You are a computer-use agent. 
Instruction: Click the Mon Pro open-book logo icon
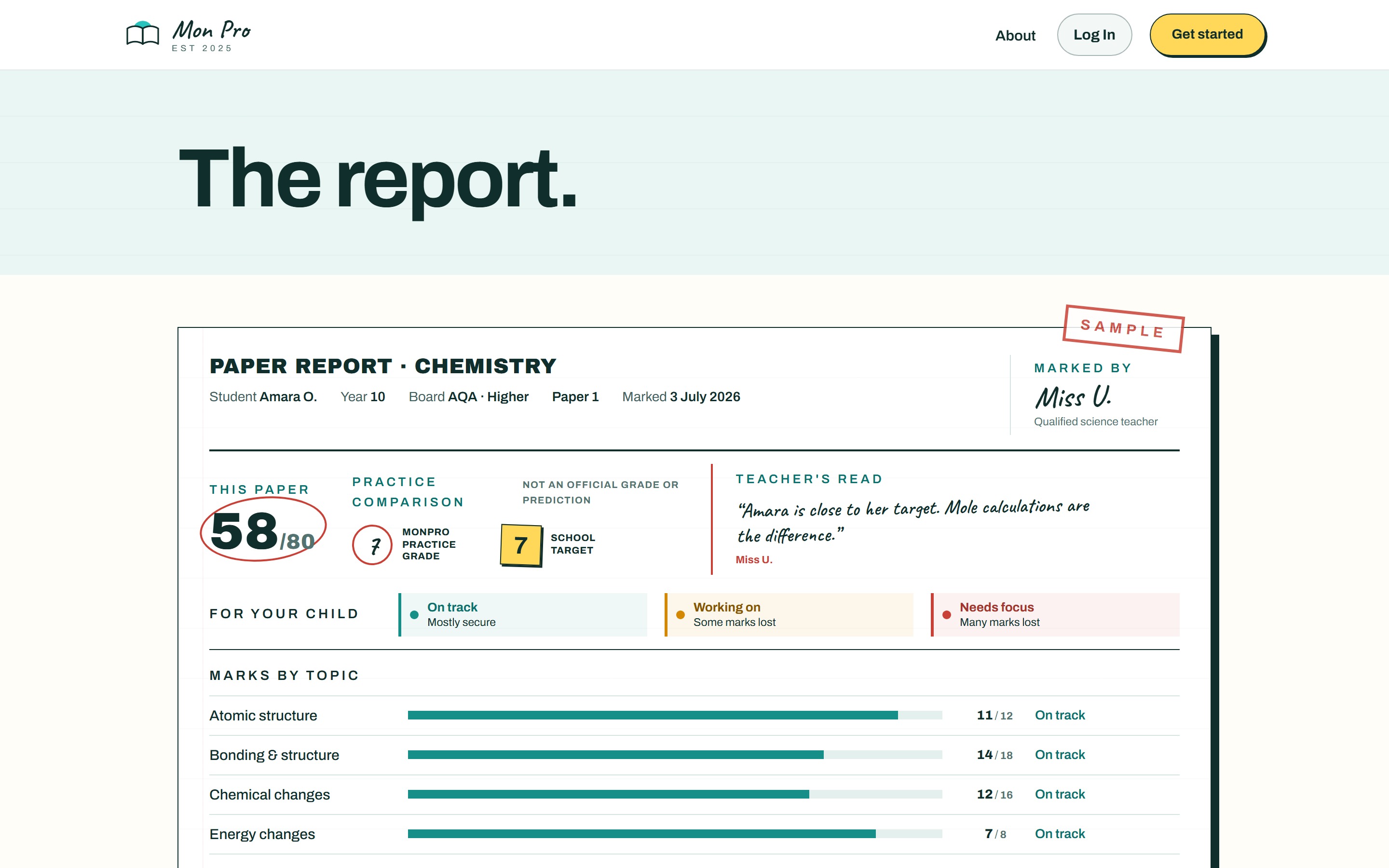pyautogui.click(x=142, y=34)
